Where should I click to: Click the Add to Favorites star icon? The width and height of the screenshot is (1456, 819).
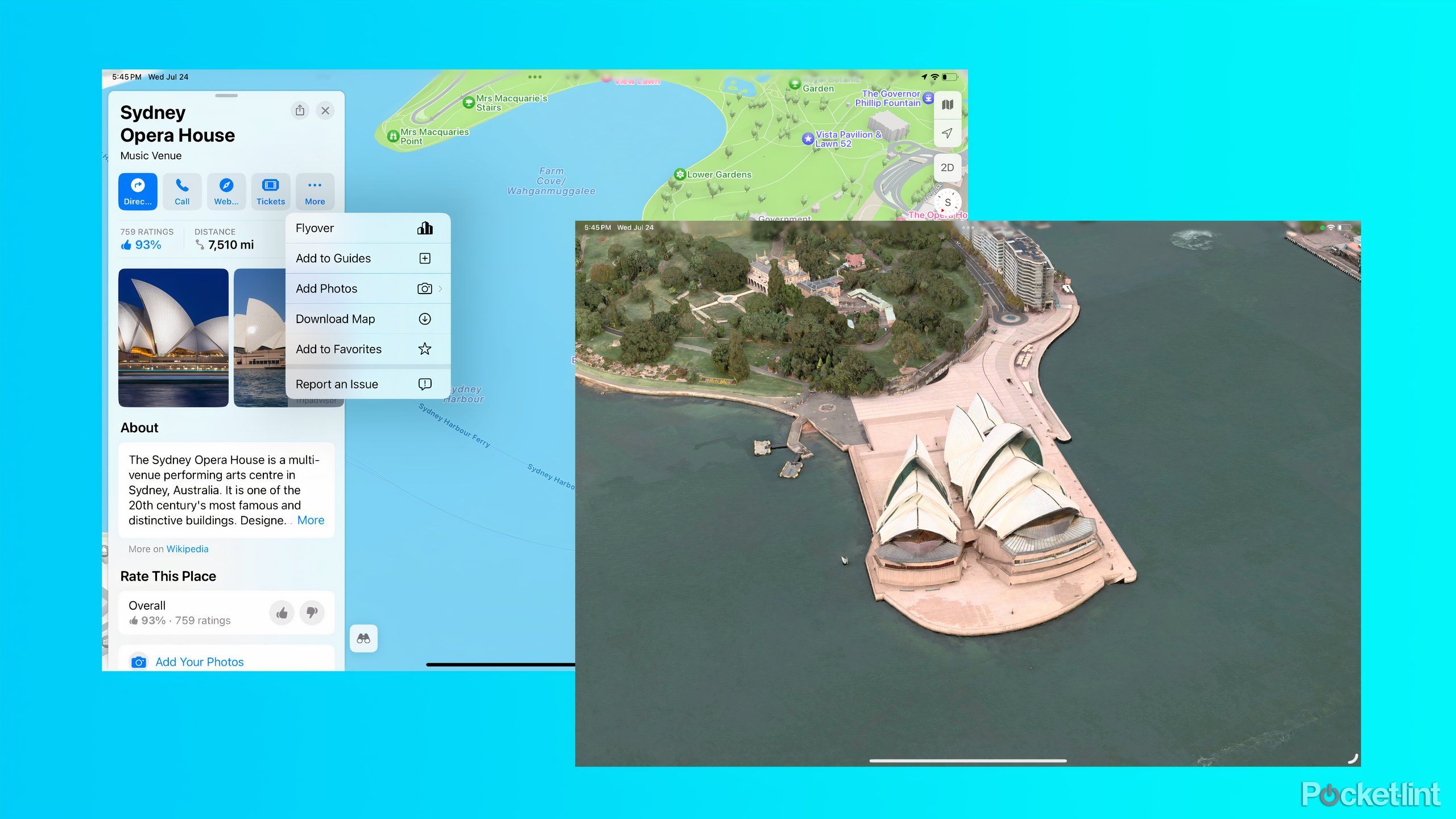[x=425, y=349]
